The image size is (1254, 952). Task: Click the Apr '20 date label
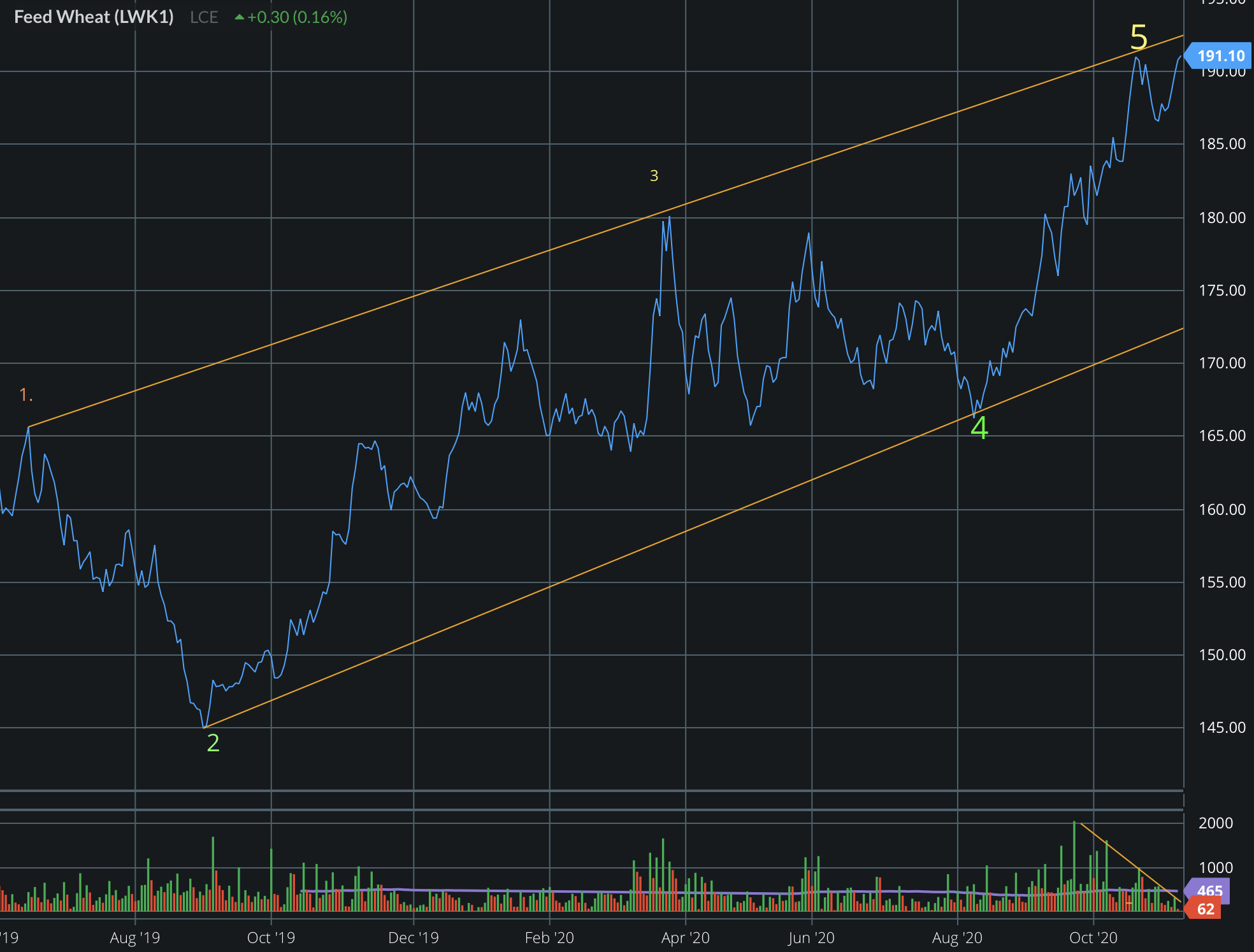coord(686,938)
